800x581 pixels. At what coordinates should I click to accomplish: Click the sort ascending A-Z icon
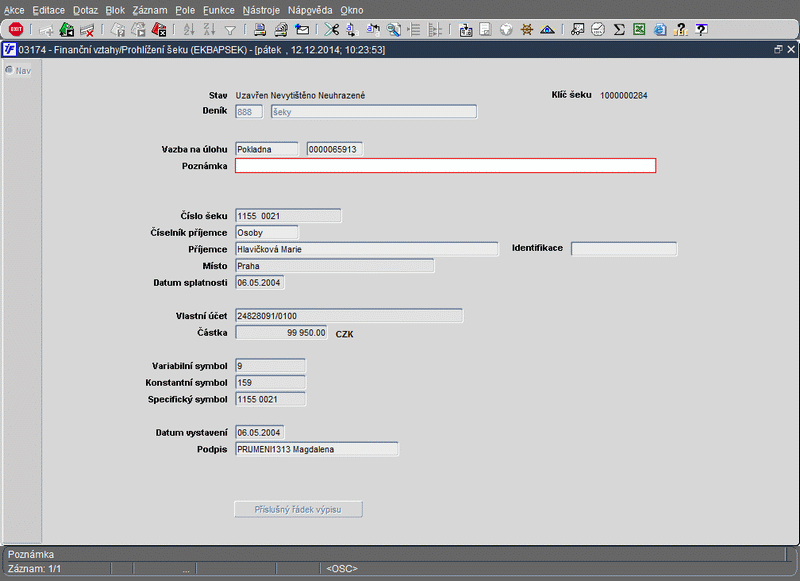pos(189,30)
